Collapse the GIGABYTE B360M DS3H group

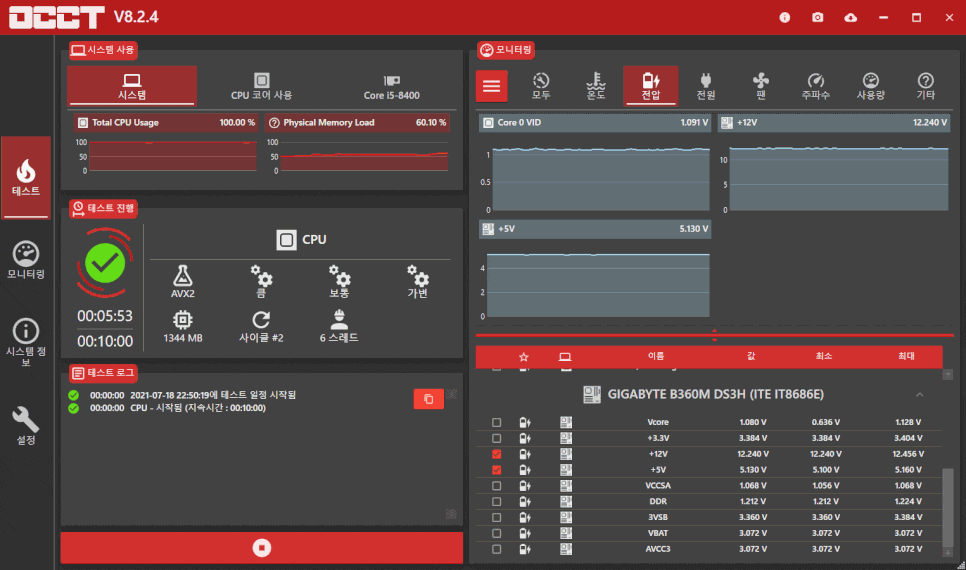point(919,394)
